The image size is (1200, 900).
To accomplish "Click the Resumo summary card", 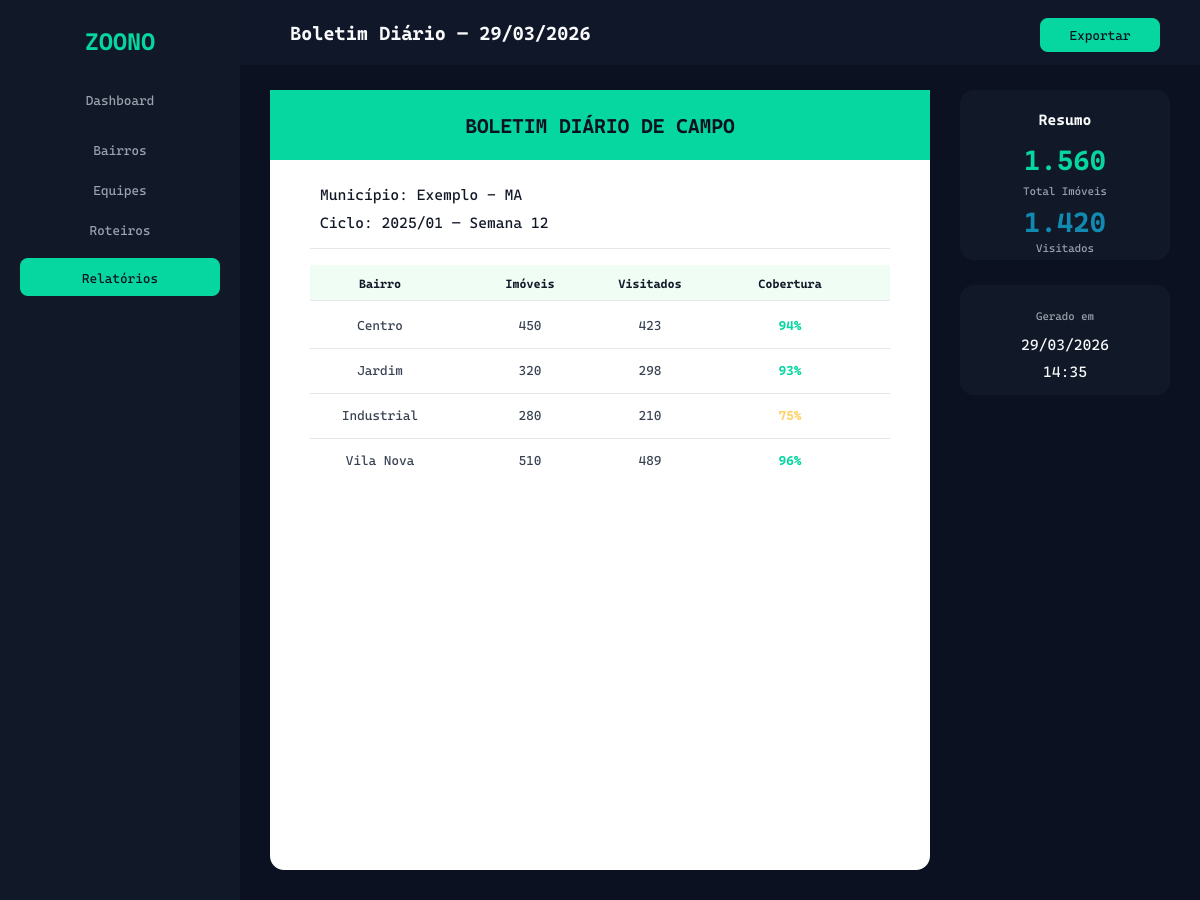I will coord(1064,175).
